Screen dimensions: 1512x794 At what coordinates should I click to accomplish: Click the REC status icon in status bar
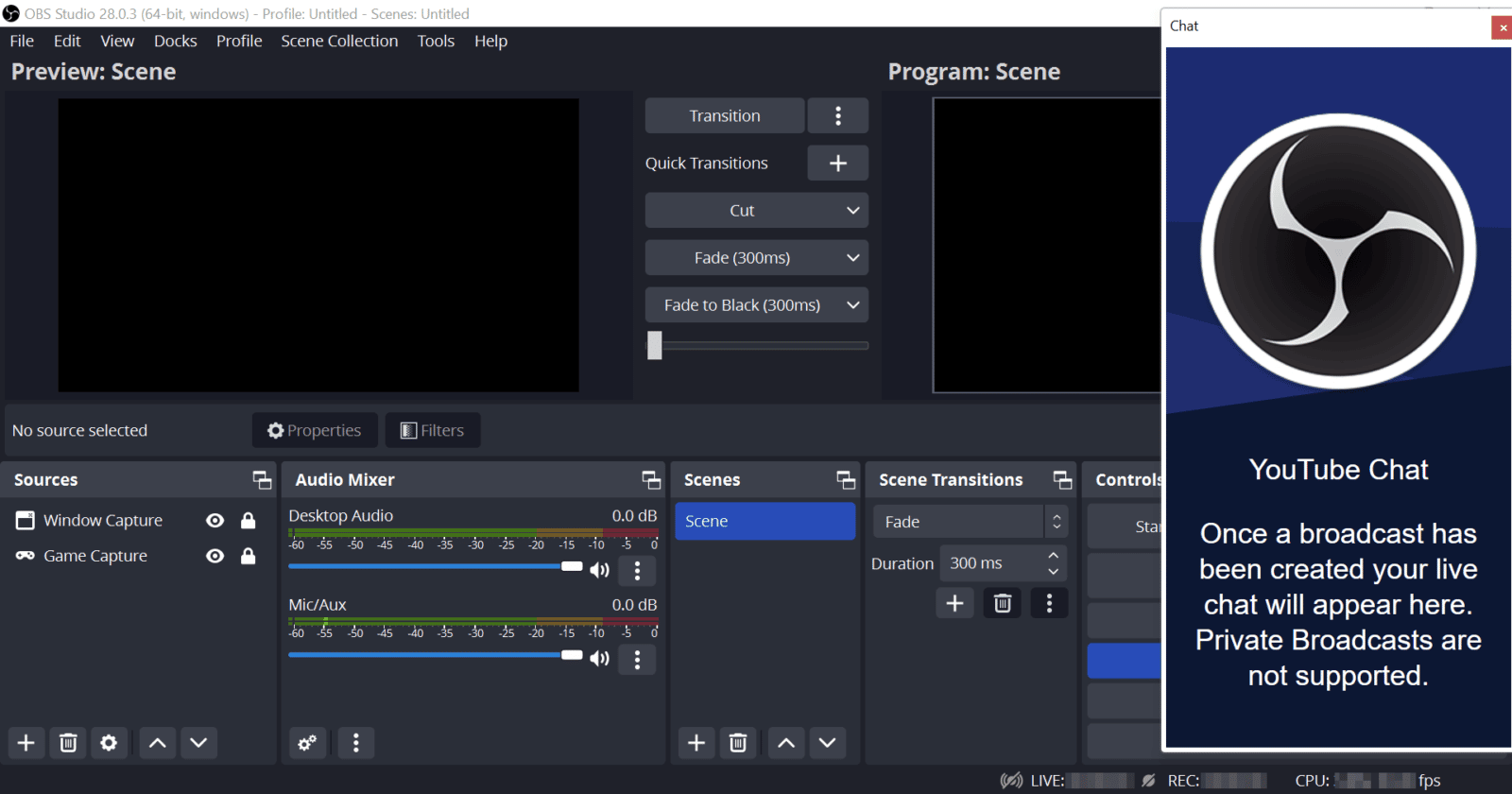[x=1148, y=781]
